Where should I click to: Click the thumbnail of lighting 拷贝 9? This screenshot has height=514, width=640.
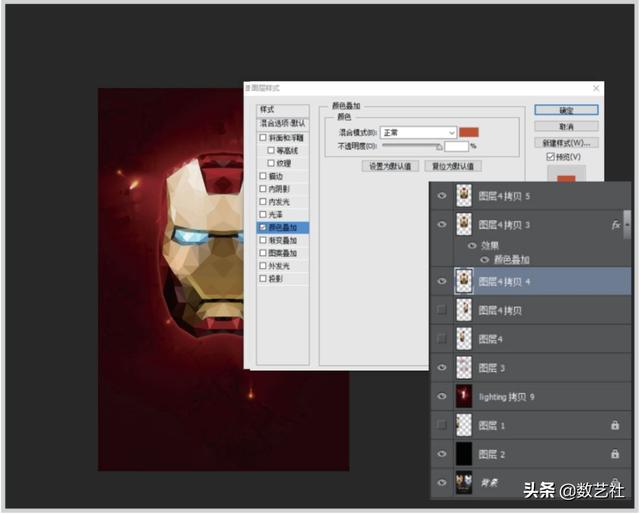point(464,396)
